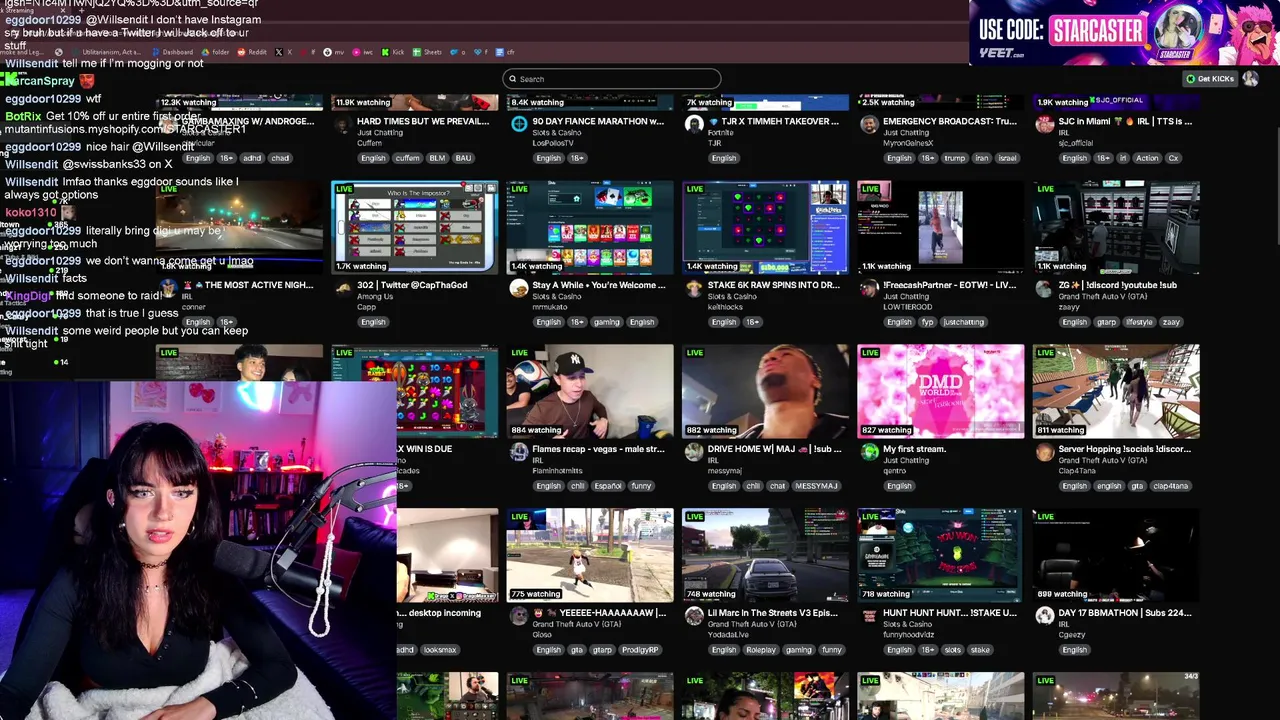
Task: Select 'Español' tag under Flames recap
Action: click(x=607, y=486)
